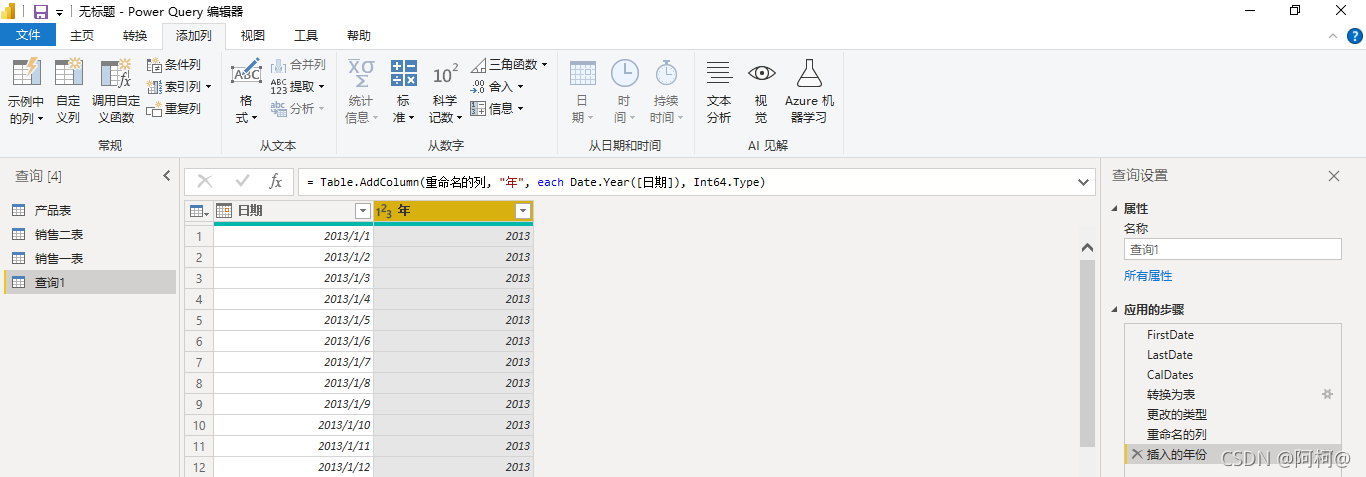Click the 日期 column data type icon
Image resolution: width=1366 pixels, height=477 pixels.
[x=224, y=211]
